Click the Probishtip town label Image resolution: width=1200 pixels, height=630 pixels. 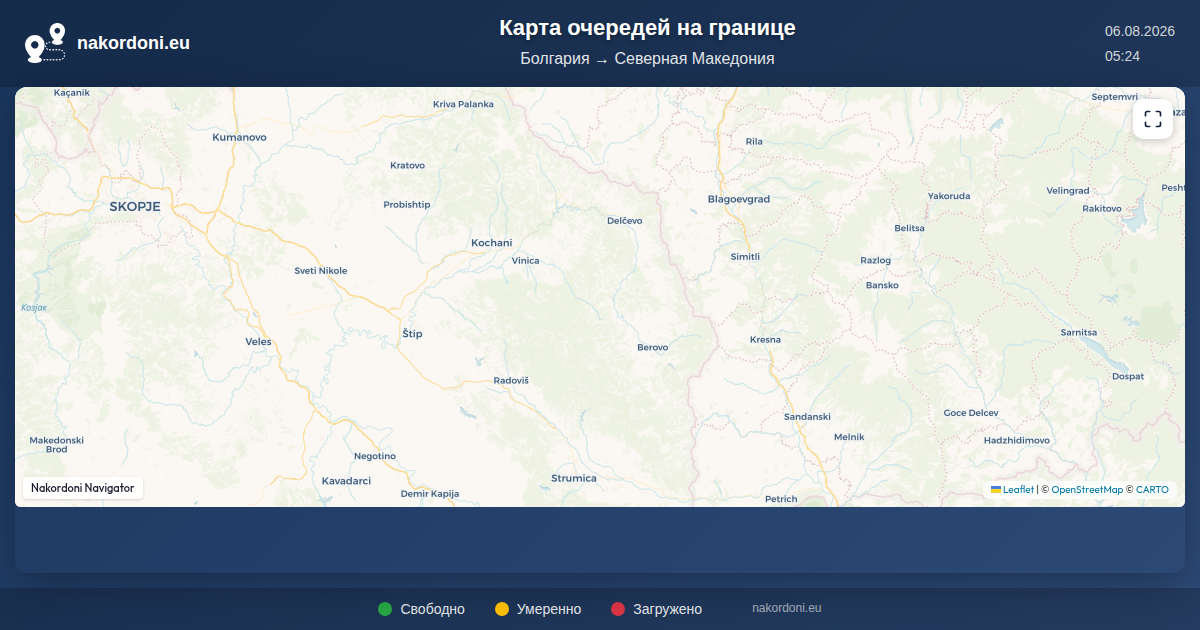tap(407, 205)
